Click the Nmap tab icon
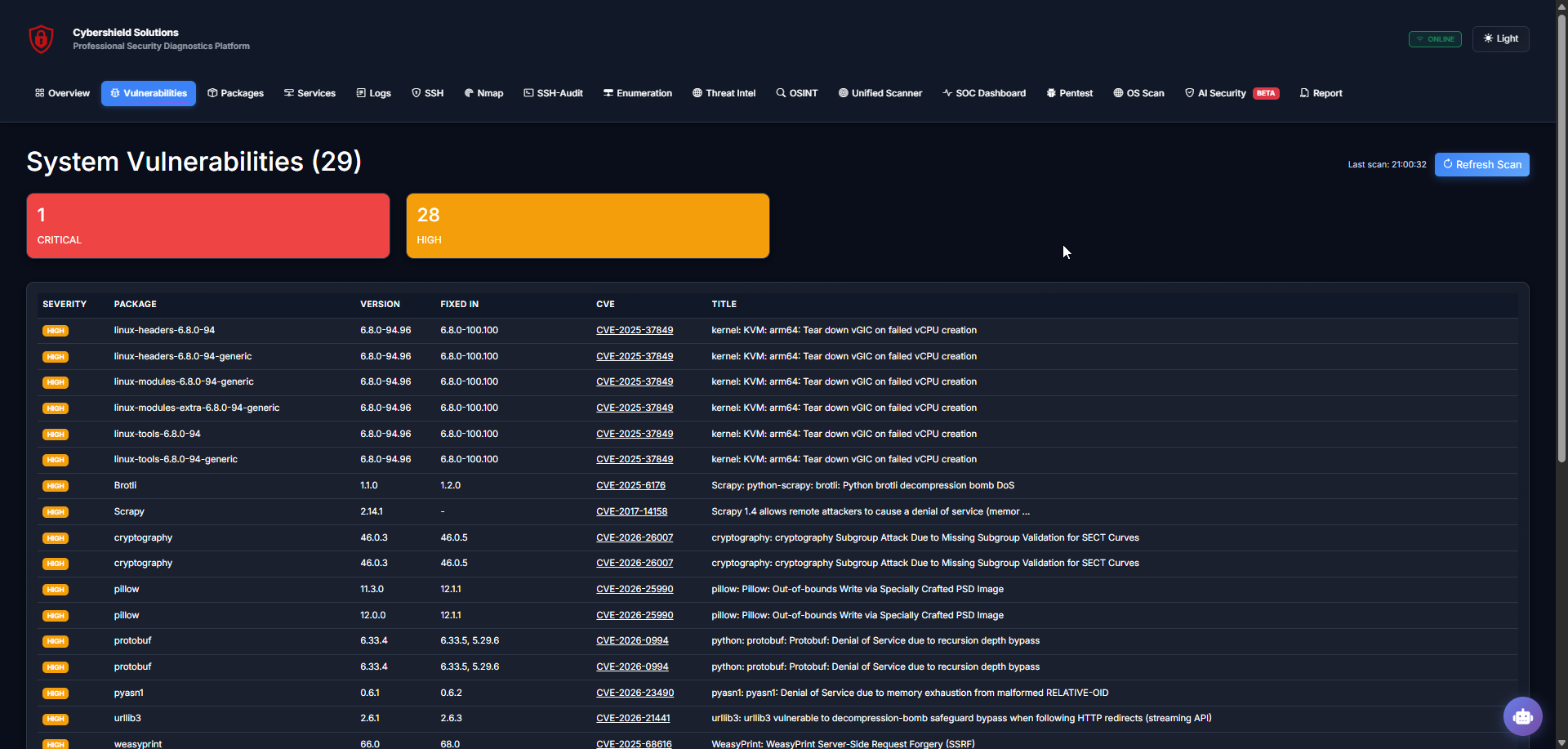The image size is (1568, 749). coord(469,93)
